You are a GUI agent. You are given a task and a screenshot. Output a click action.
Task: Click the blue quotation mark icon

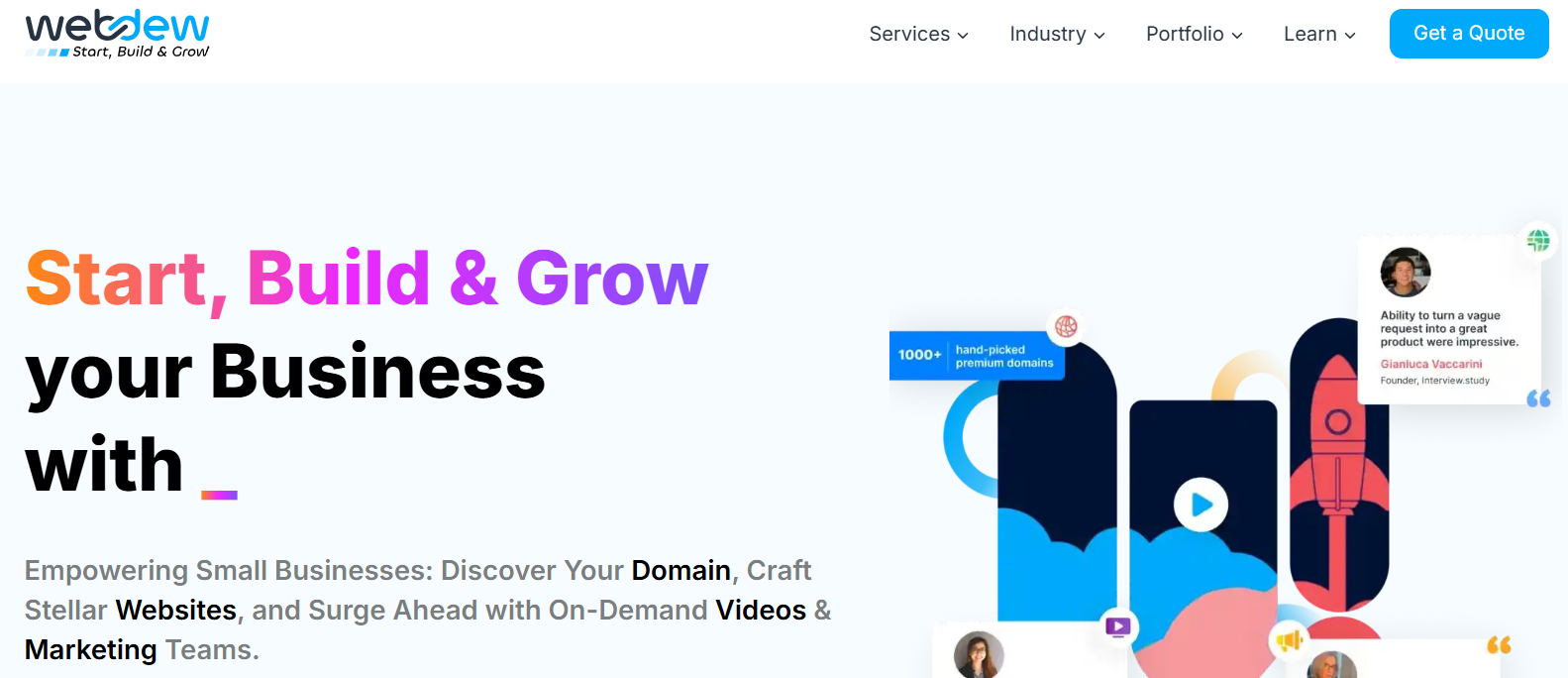pos(1538,398)
